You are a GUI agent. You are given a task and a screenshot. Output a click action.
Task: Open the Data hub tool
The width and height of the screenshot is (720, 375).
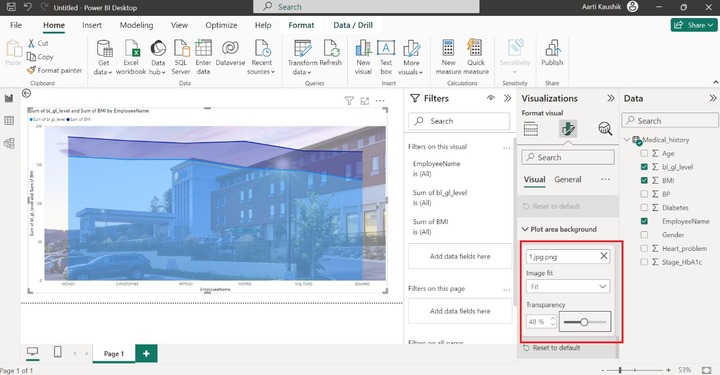(x=158, y=57)
